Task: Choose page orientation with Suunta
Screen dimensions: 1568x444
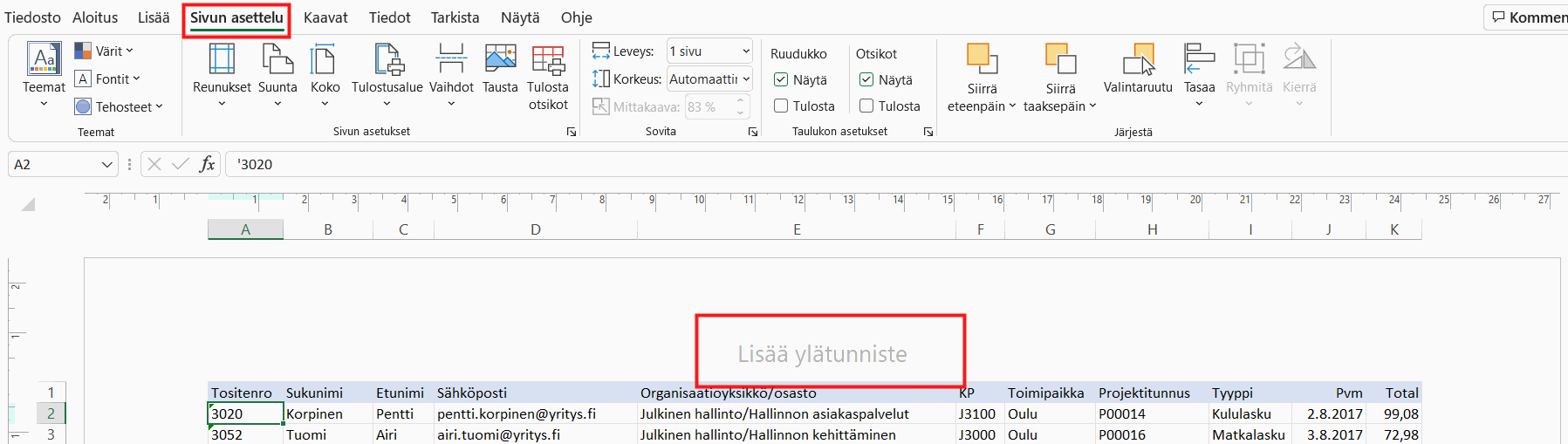Action: (x=277, y=75)
